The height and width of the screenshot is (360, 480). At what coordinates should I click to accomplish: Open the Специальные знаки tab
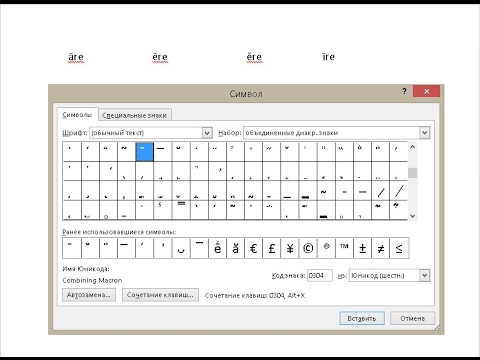tap(135, 115)
